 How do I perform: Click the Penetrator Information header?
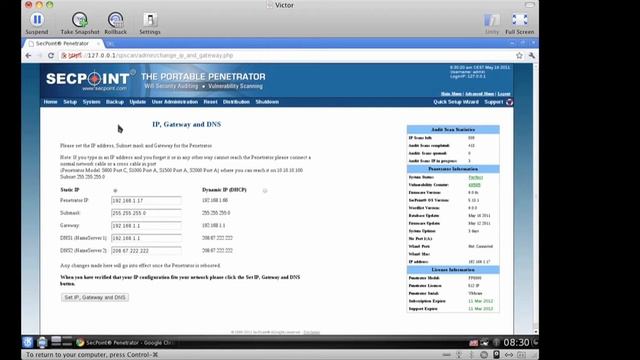[453, 169]
